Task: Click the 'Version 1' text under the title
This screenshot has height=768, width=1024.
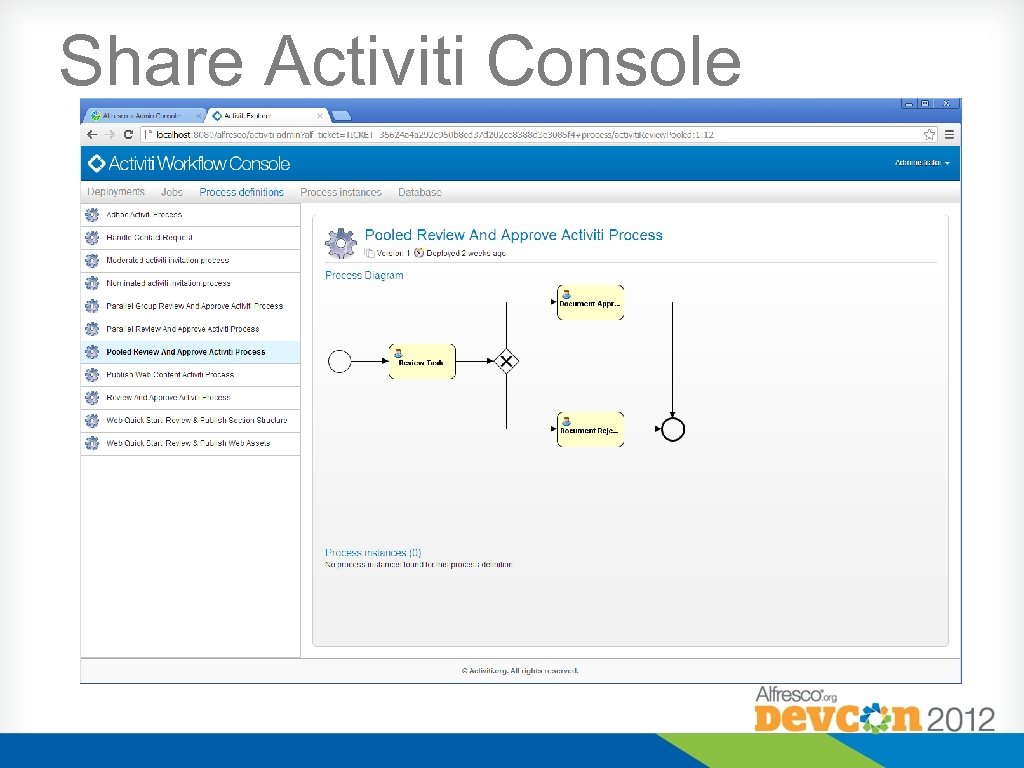Action: click(x=393, y=253)
